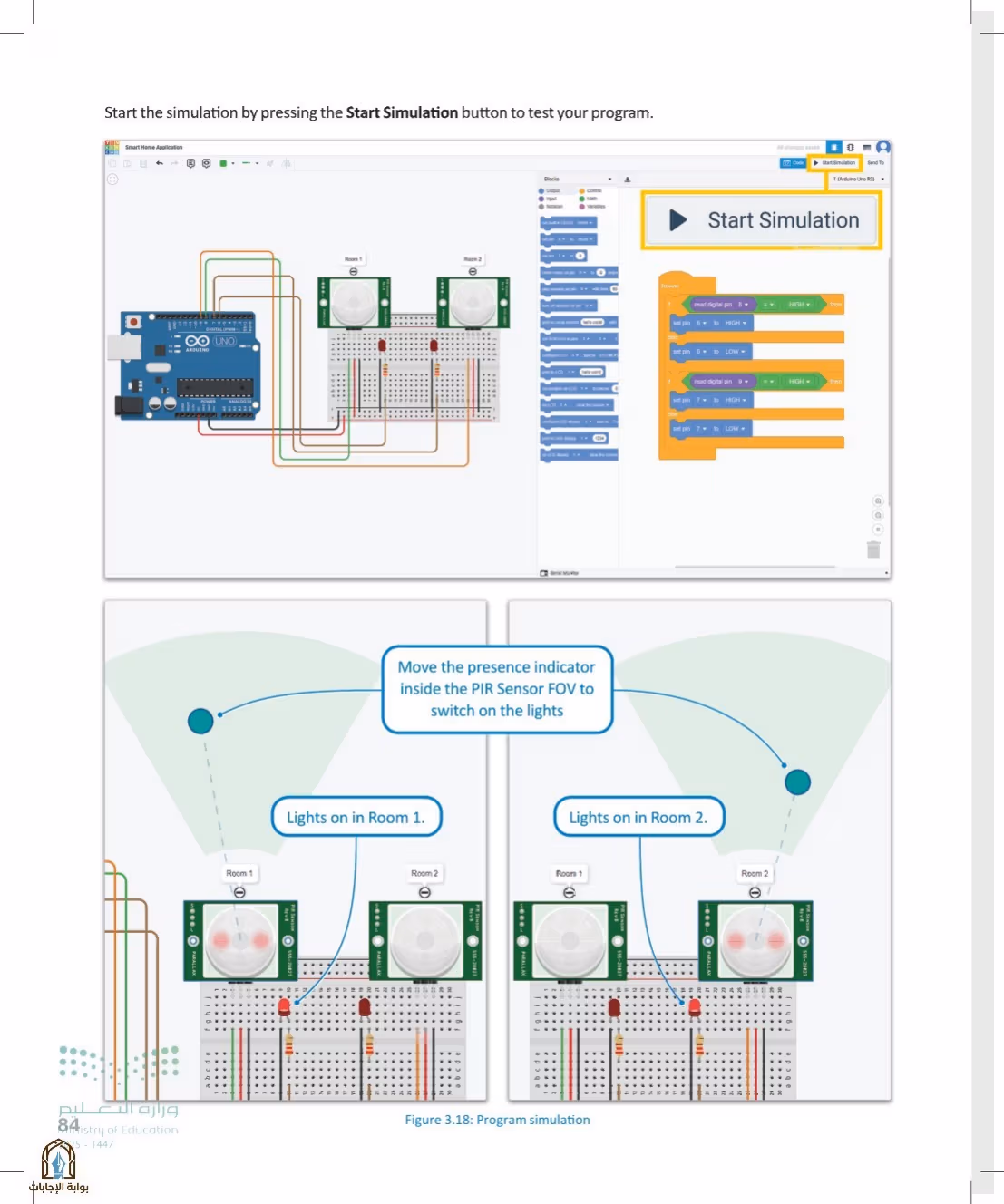
Task: Open the HIGH dropdown in set pin 6 to HIGH
Action: pyautogui.click(x=736, y=323)
